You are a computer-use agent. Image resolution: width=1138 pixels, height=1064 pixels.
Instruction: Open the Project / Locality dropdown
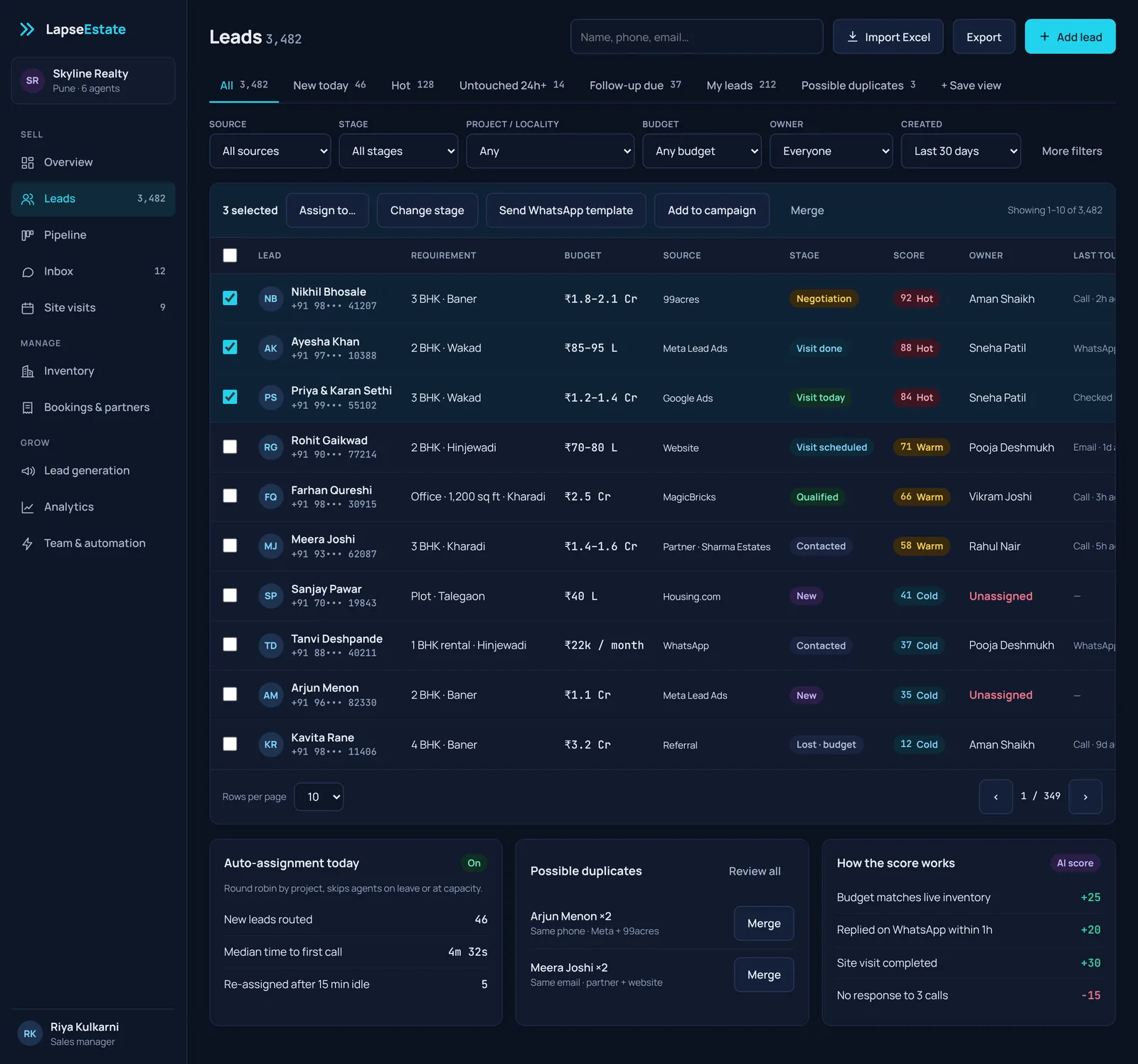(550, 151)
